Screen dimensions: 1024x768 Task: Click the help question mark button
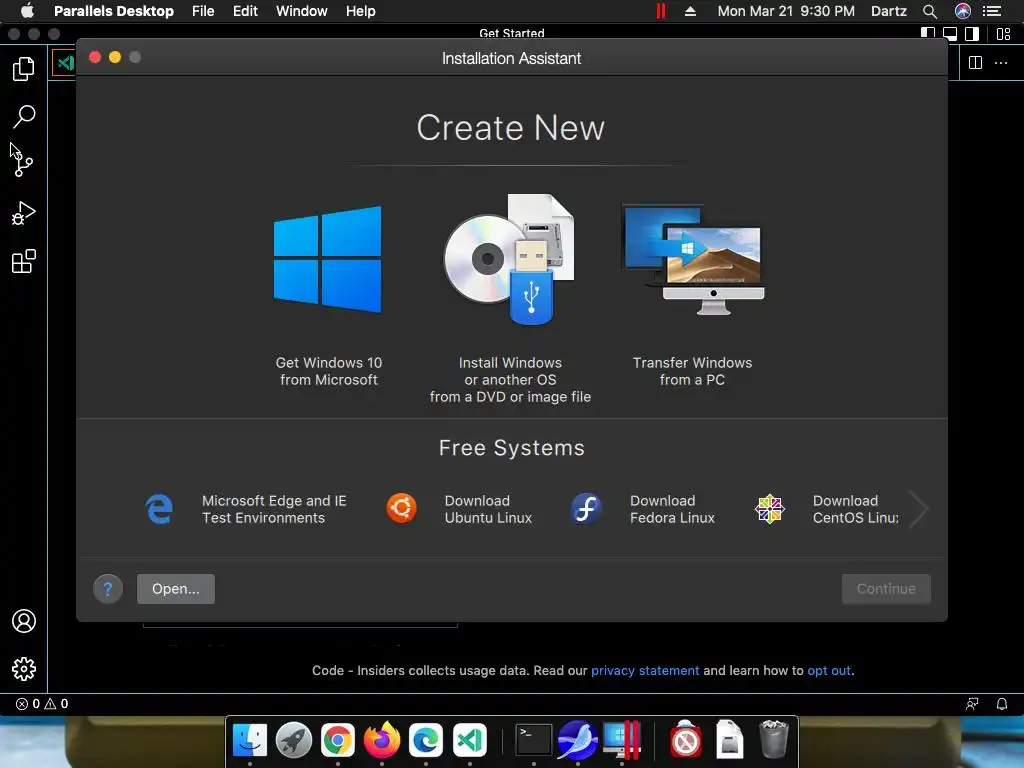[108, 589]
